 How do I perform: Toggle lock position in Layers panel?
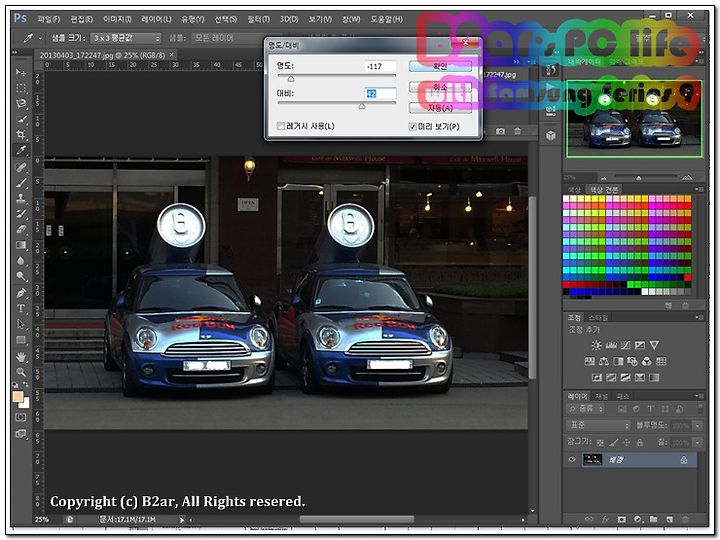pyautogui.click(x=626, y=443)
